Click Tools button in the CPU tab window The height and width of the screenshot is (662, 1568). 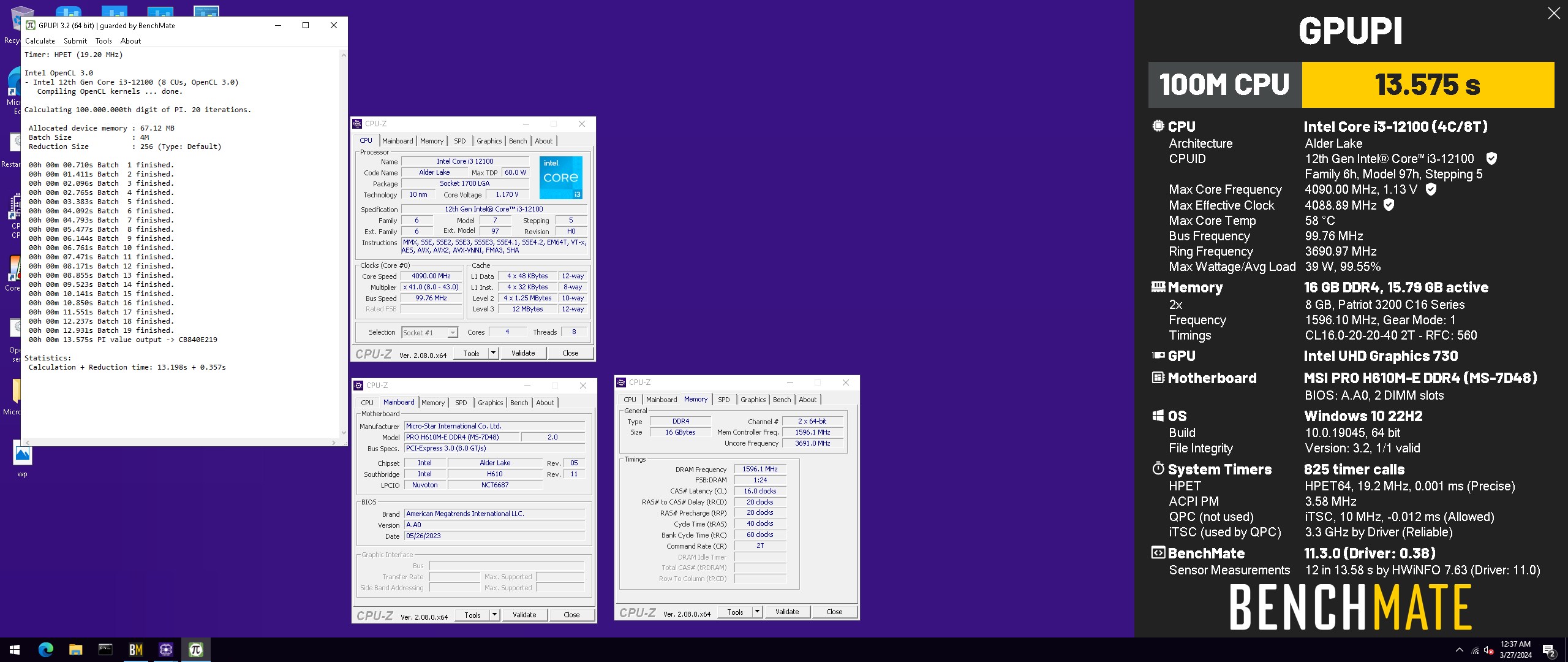(x=471, y=353)
